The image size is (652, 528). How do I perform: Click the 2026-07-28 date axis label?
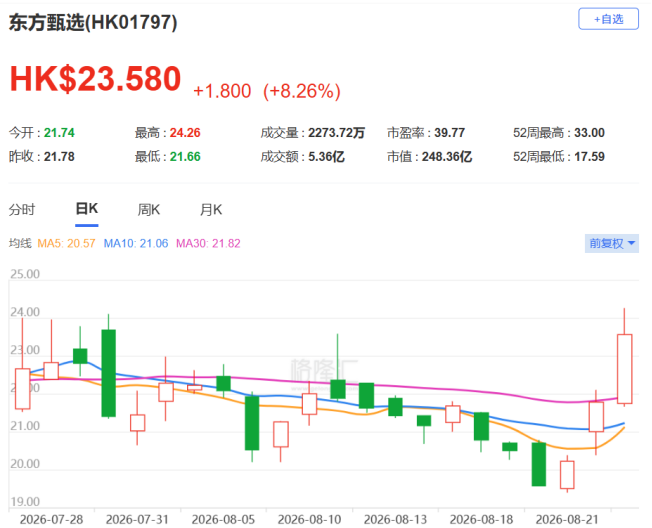51,519
